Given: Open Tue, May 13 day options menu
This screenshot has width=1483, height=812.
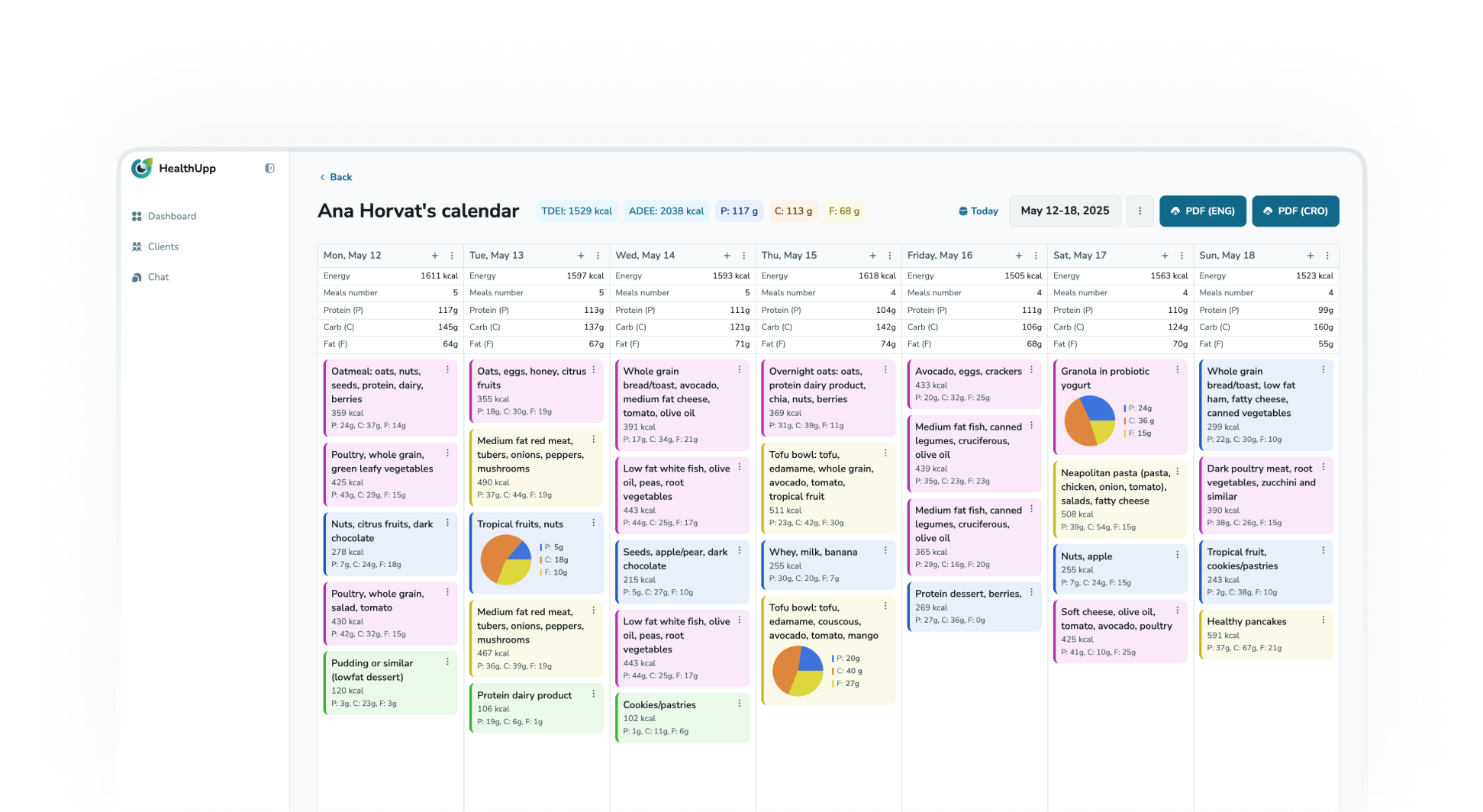Looking at the screenshot, I should click(598, 256).
